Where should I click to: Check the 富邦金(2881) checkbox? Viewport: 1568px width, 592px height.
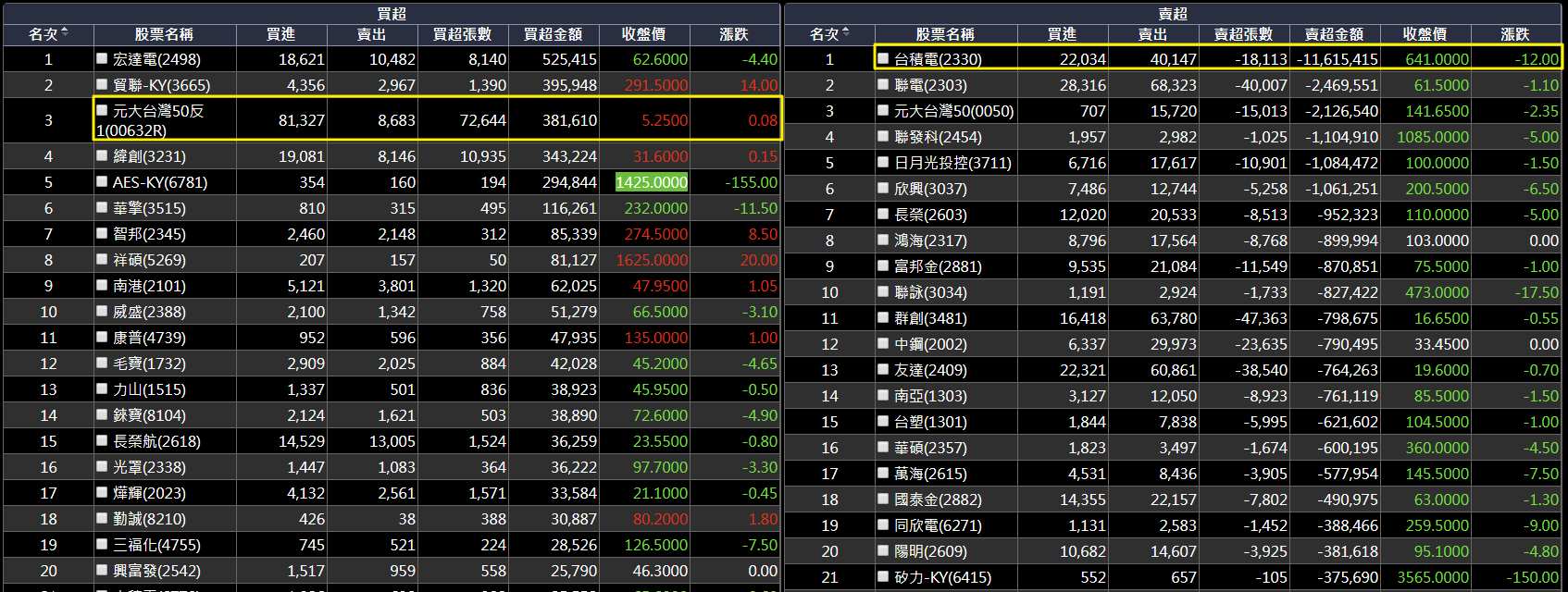point(883,265)
